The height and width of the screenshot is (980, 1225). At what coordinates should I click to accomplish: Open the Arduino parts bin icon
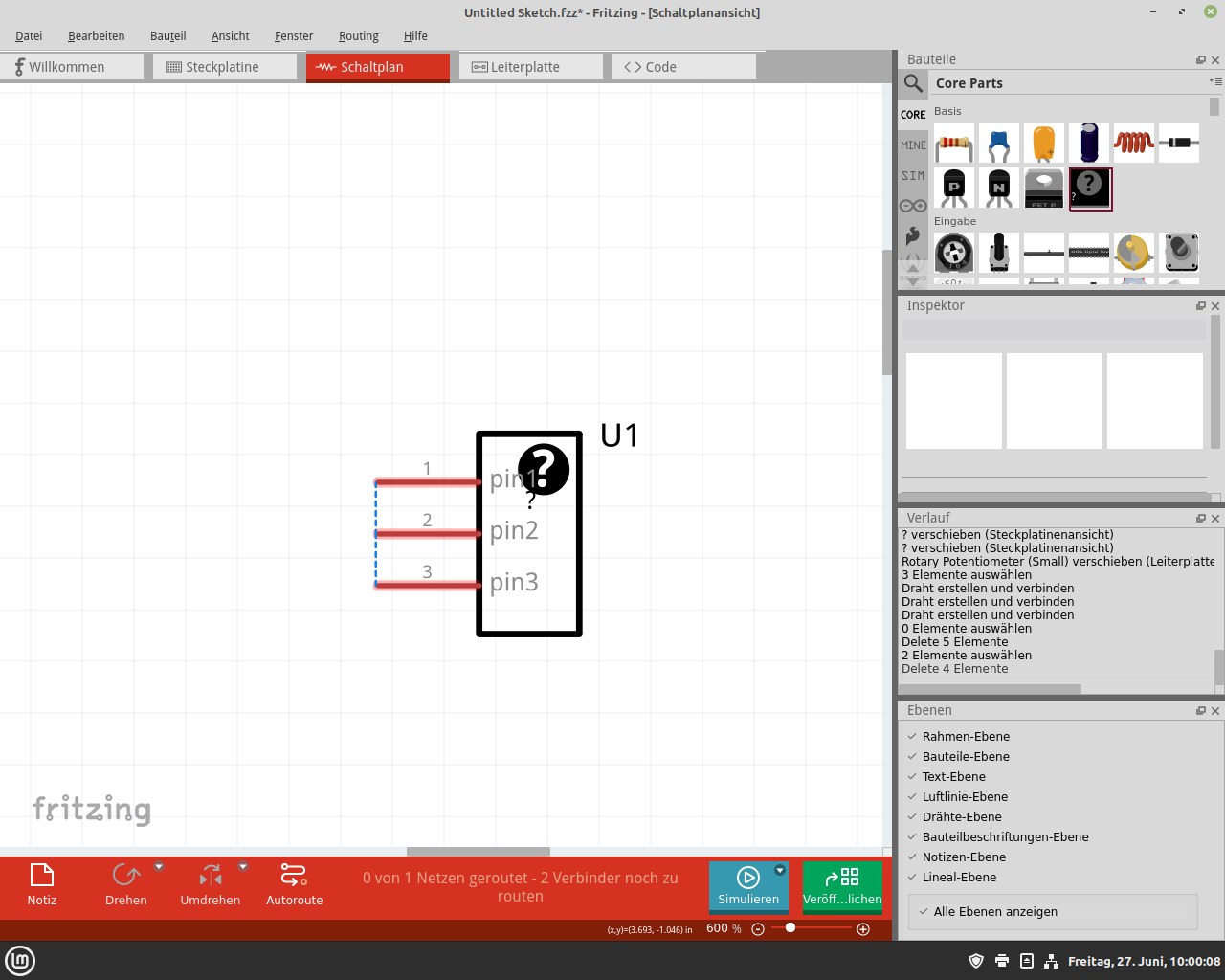pos(913,206)
